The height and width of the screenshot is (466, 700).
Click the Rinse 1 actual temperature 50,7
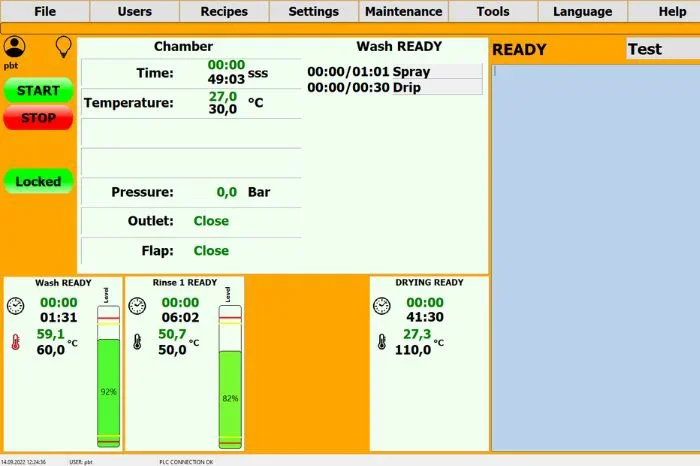tap(172, 334)
